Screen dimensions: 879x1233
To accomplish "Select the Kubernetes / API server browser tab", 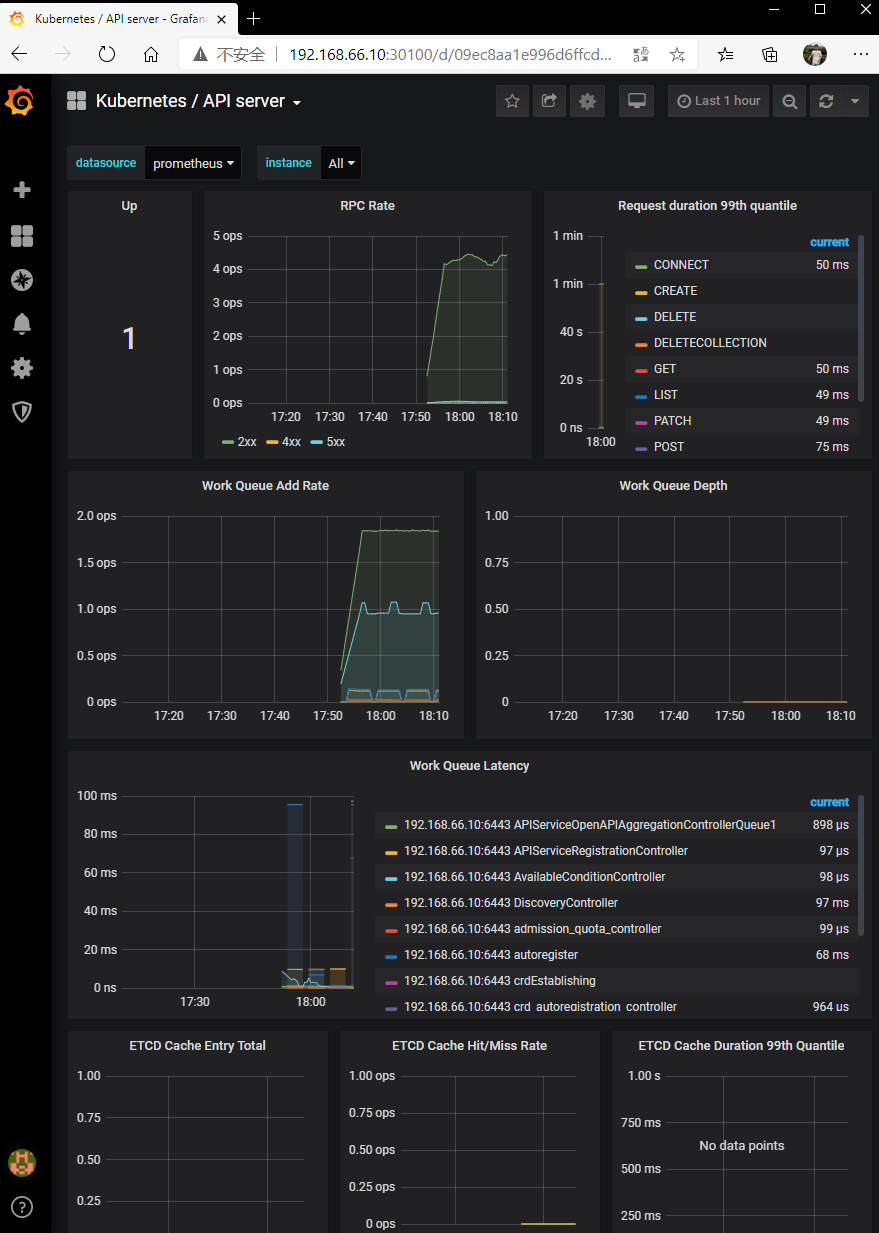I will 118,18.
